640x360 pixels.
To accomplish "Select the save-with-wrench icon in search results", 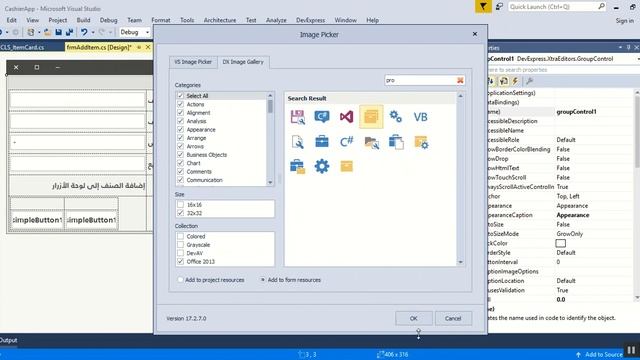I will pos(298,117).
